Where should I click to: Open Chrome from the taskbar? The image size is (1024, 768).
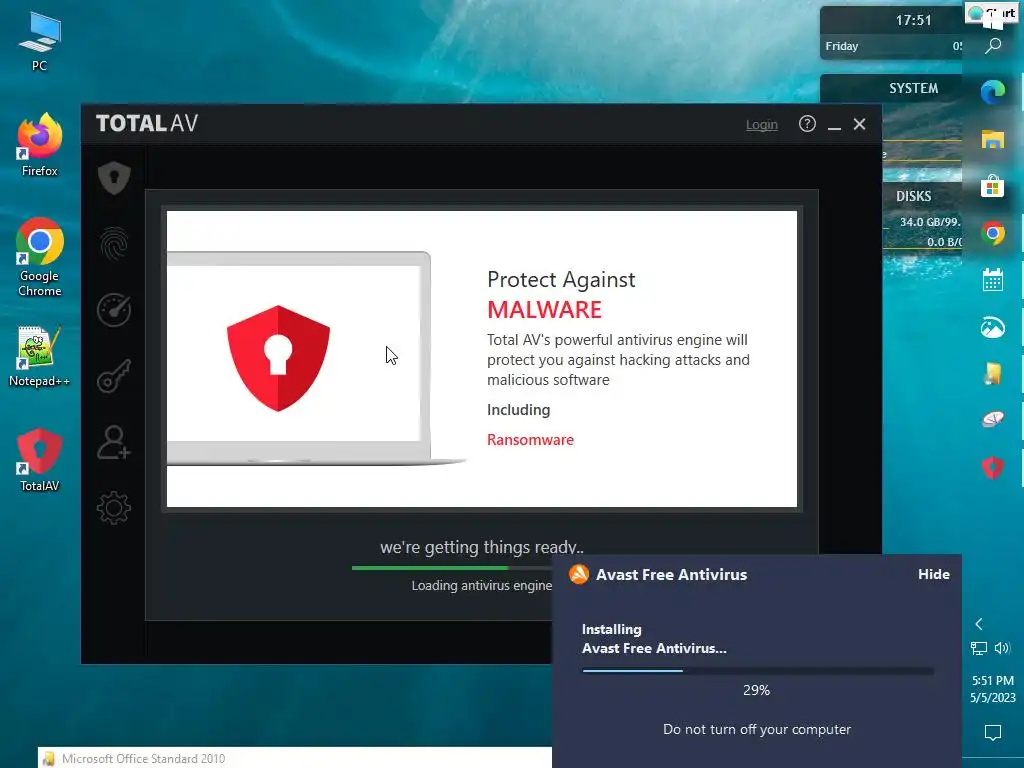click(993, 233)
